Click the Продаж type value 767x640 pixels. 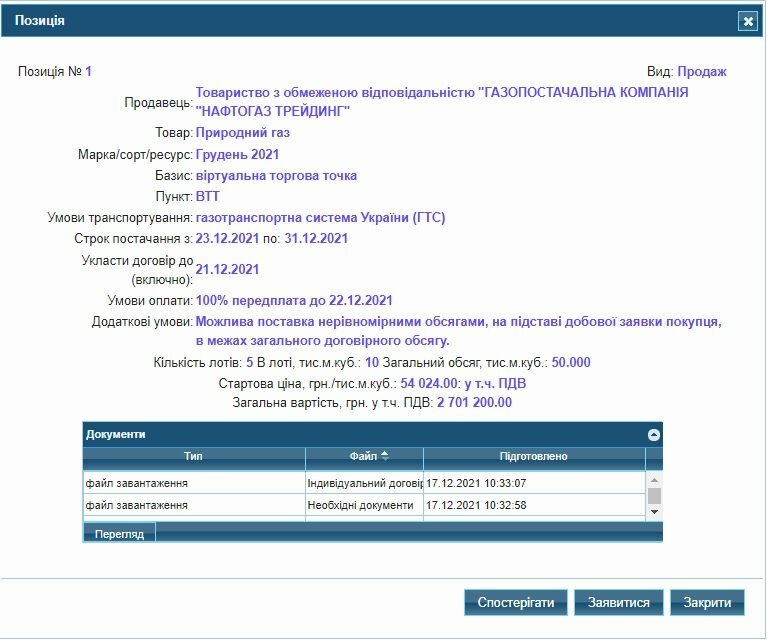[702, 71]
